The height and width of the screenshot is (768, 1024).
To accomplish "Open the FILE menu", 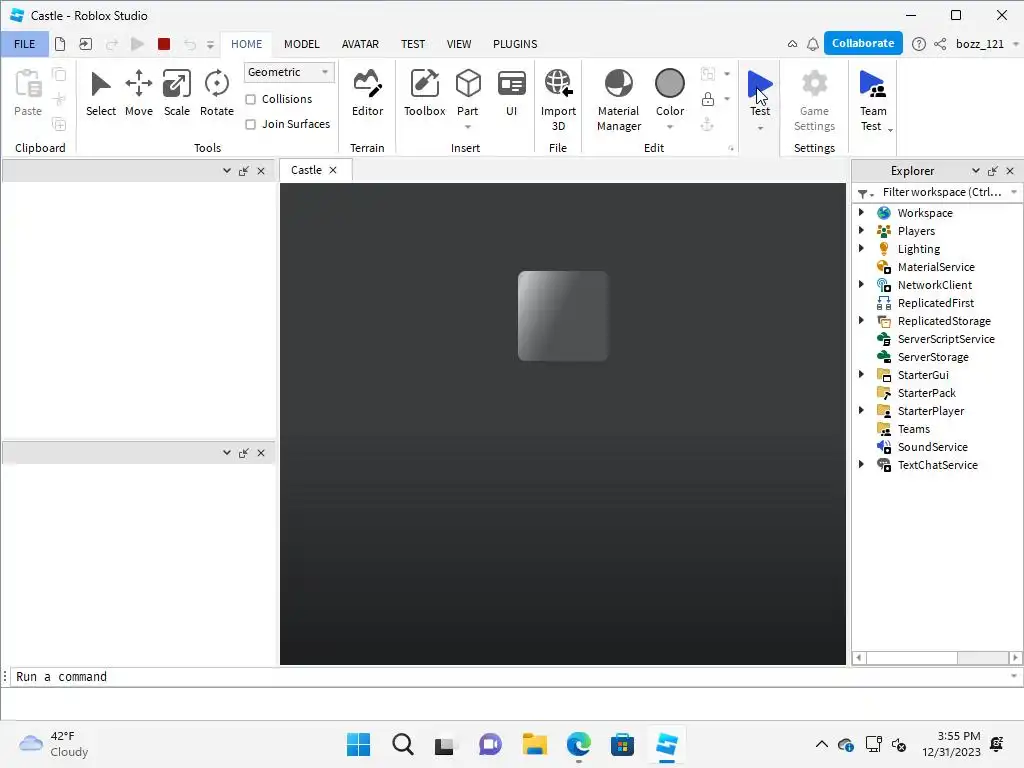I will (x=25, y=44).
